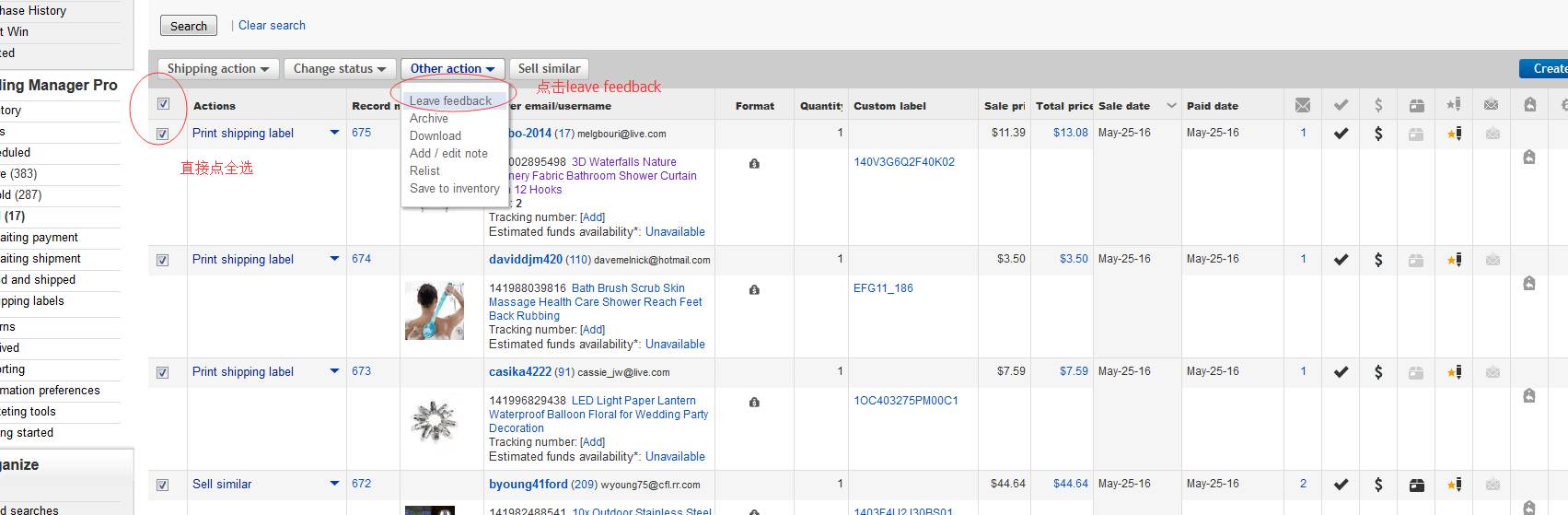
Task: Open buyer casika4222 profile link
Action: (x=520, y=371)
